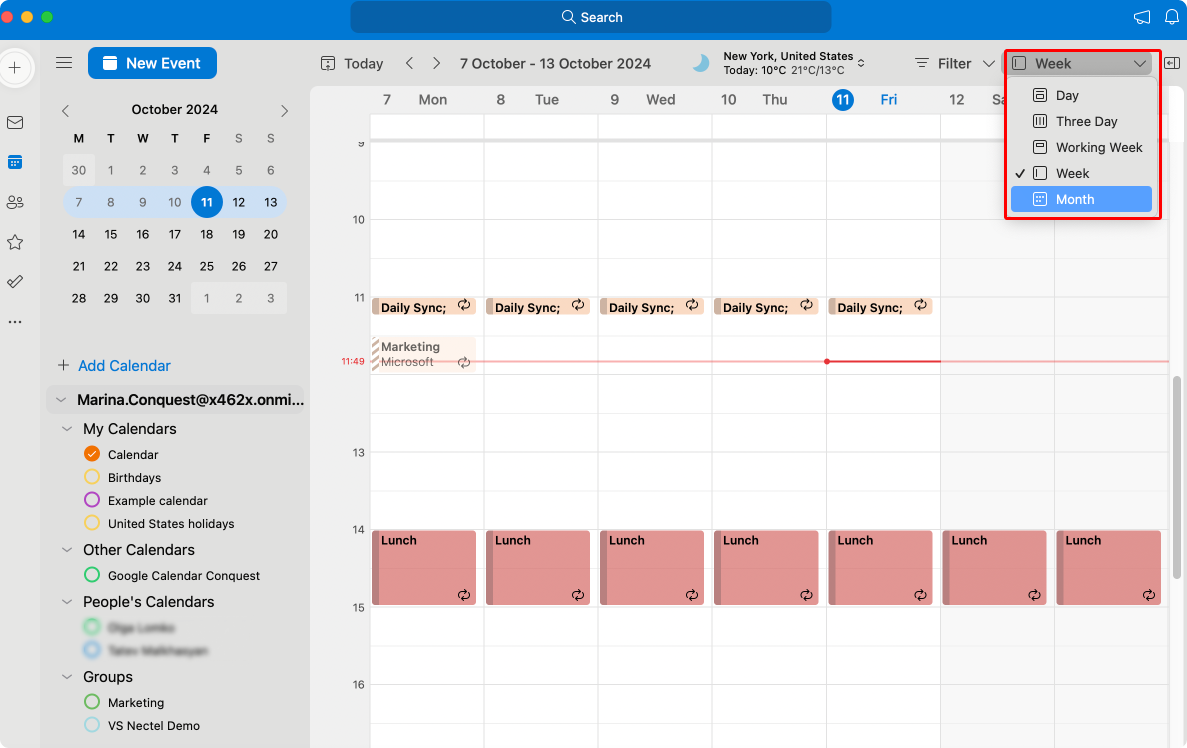This screenshot has width=1187, height=748.
Task: Open the Calendar view in the sidebar
Action: click(15, 162)
